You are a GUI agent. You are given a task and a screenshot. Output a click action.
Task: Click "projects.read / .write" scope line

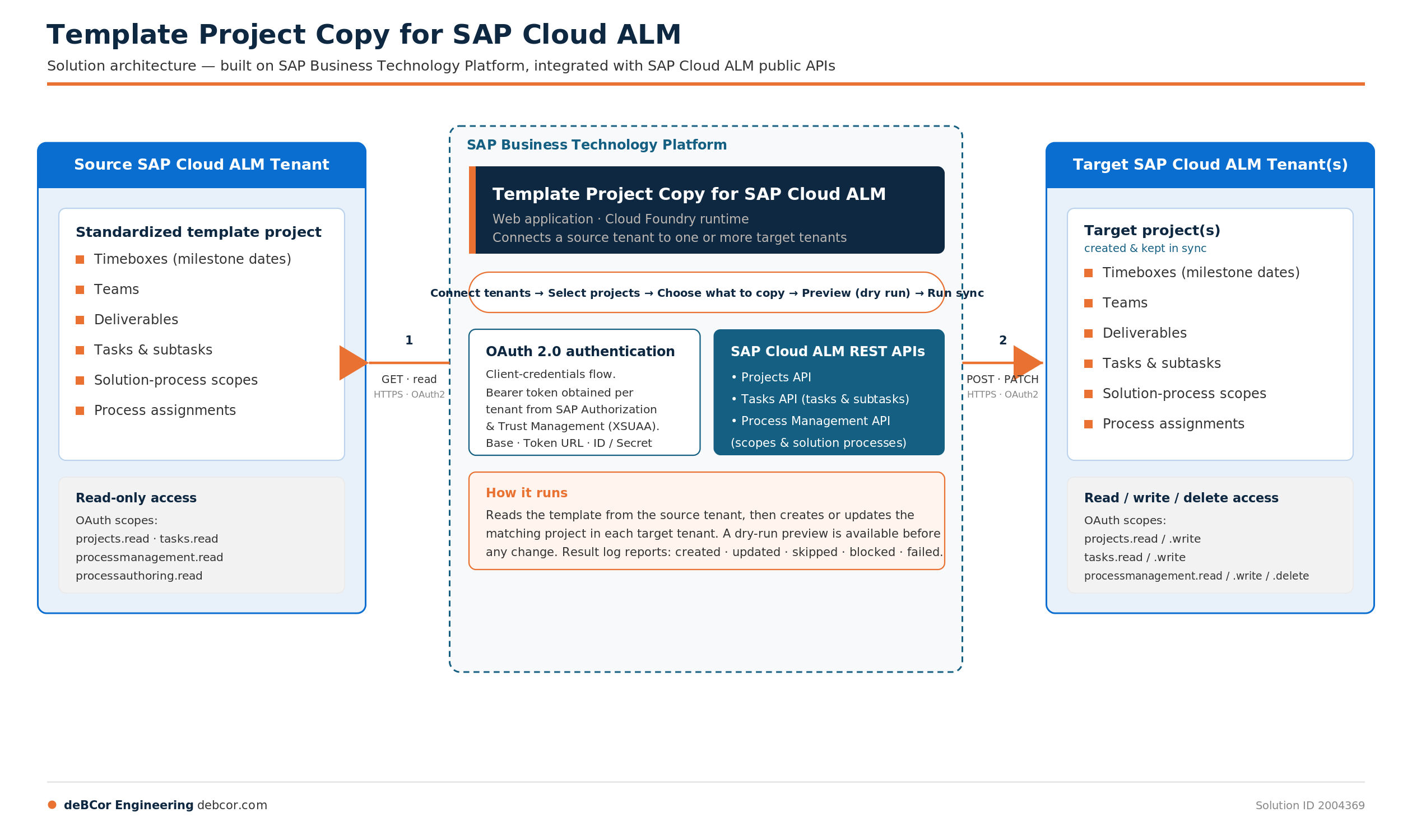coord(1142,539)
